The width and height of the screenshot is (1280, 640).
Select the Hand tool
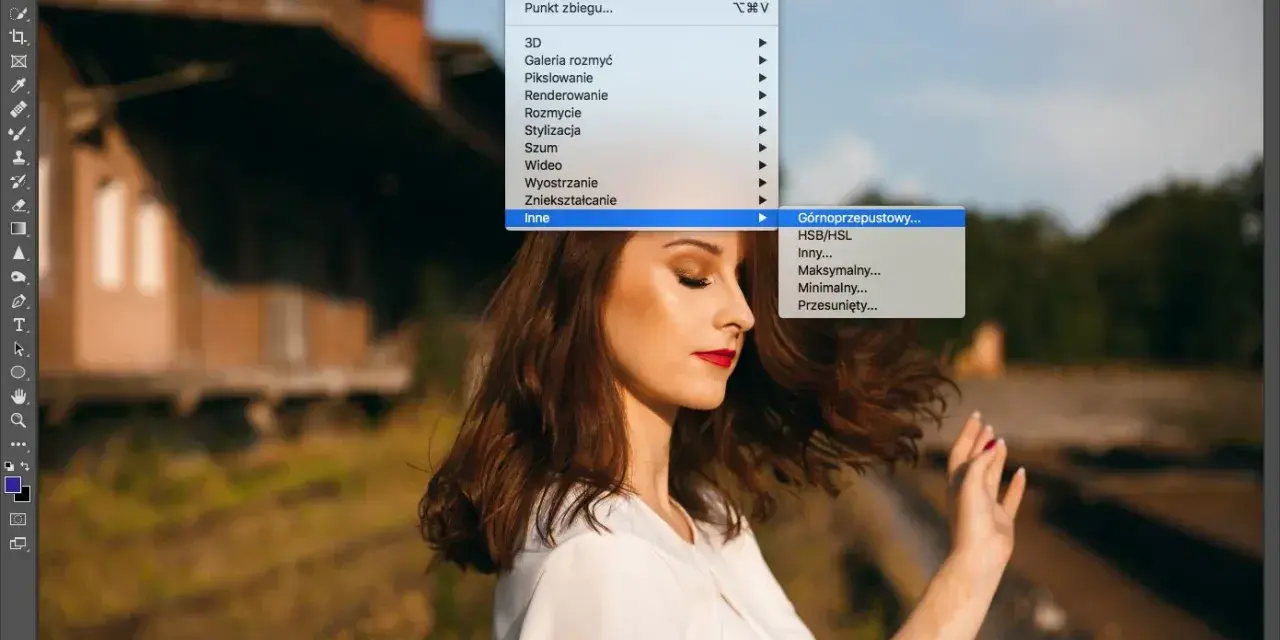coord(18,396)
